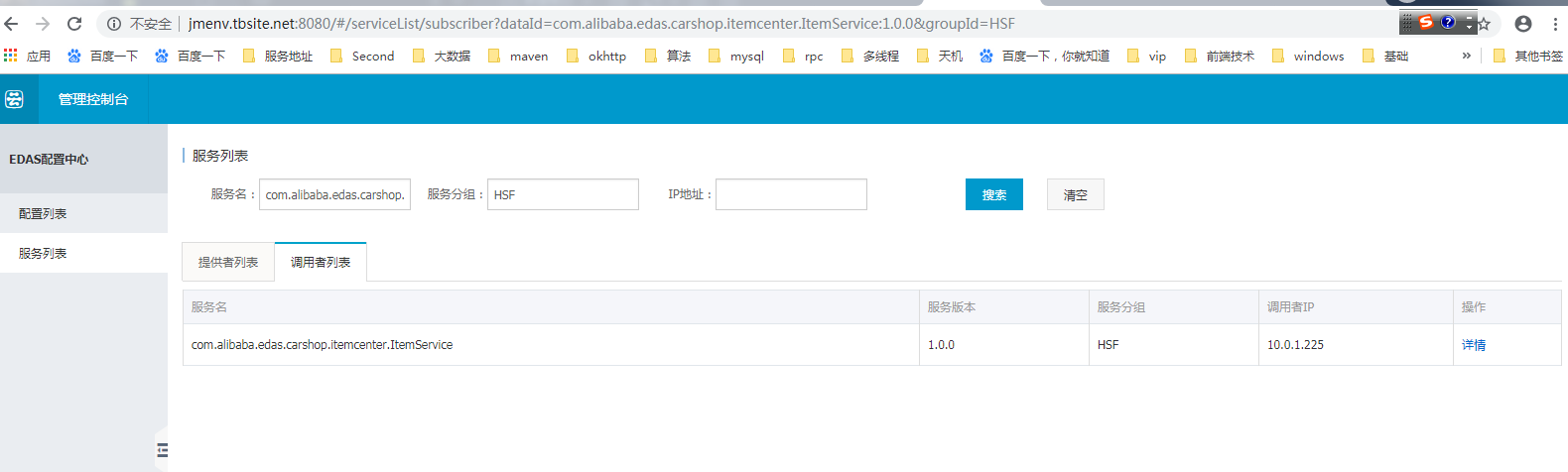Open the 百度一下,你就知道 bookmark
This screenshot has width=1568, height=472.
(1044, 57)
